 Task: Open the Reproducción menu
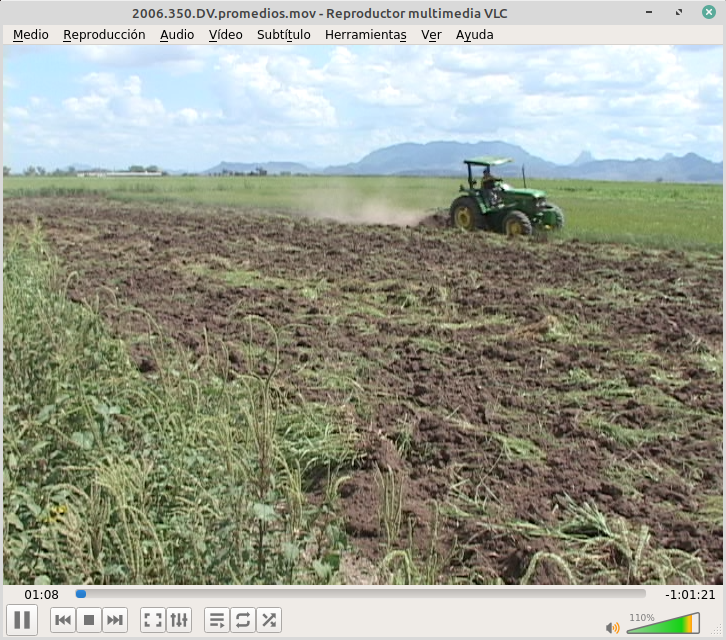tap(104, 35)
